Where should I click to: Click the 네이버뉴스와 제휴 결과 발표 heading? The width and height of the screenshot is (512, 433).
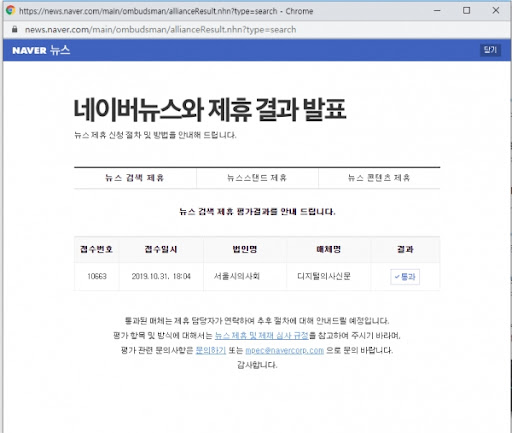point(210,109)
